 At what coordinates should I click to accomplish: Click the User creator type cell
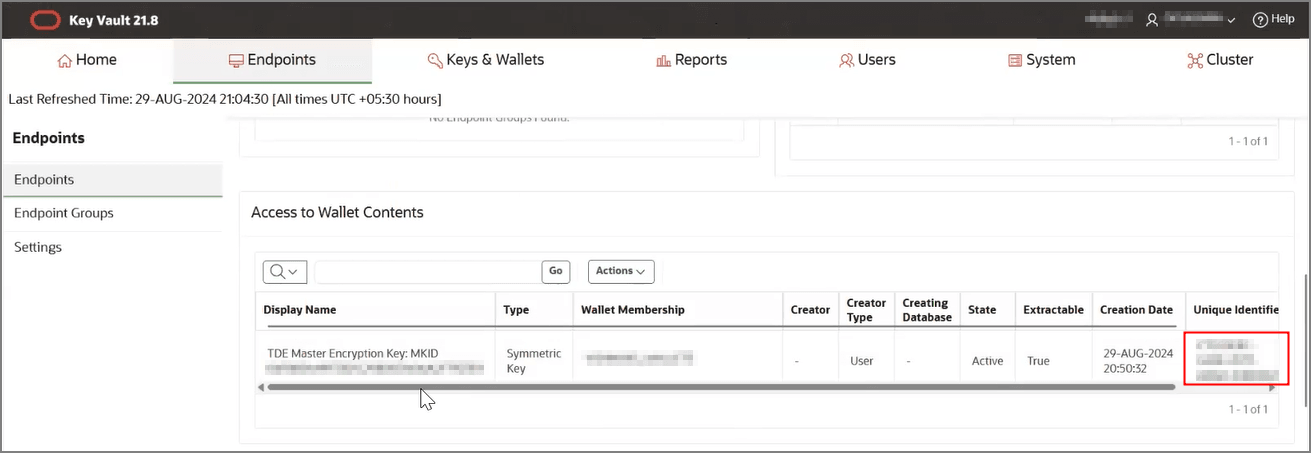click(x=862, y=361)
